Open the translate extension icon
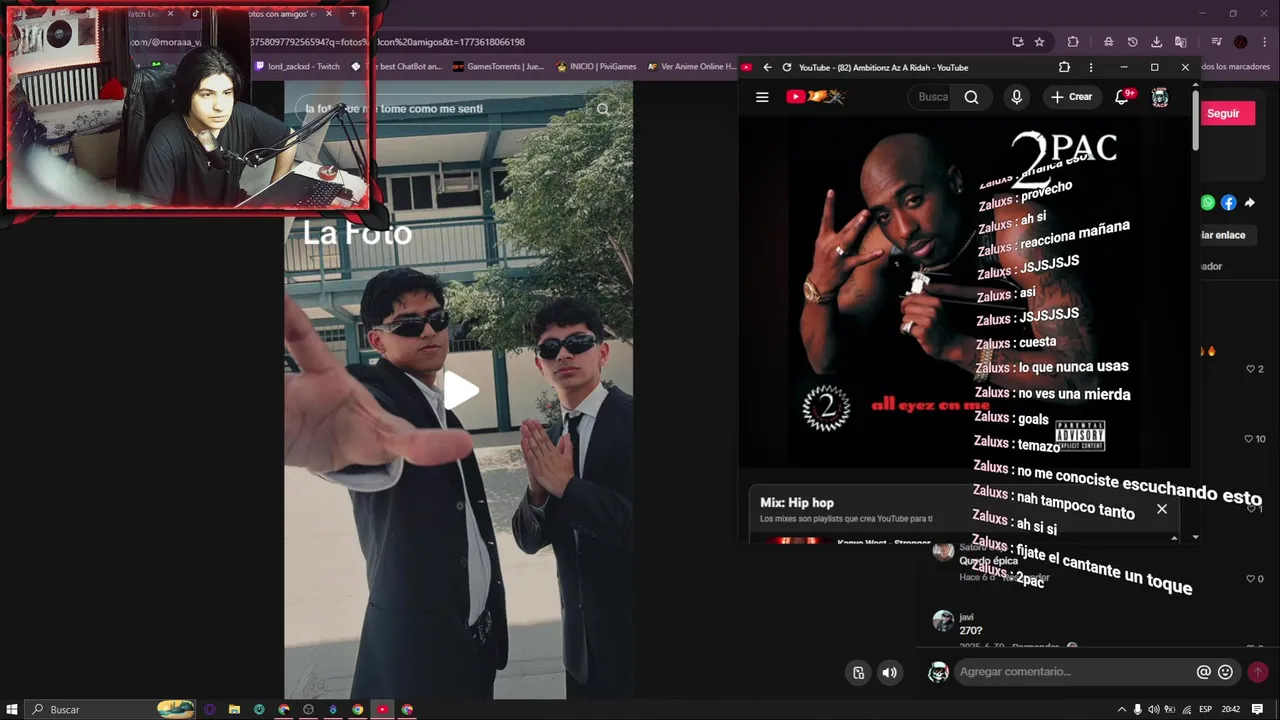This screenshot has width=1280, height=720. pyautogui.click(x=1180, y=42)
